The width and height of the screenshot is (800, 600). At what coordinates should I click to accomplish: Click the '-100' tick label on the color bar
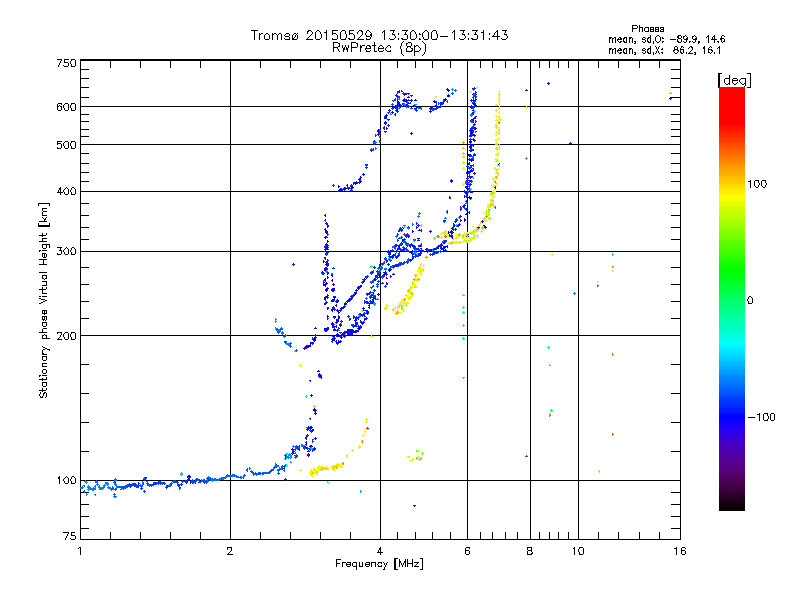761,417
